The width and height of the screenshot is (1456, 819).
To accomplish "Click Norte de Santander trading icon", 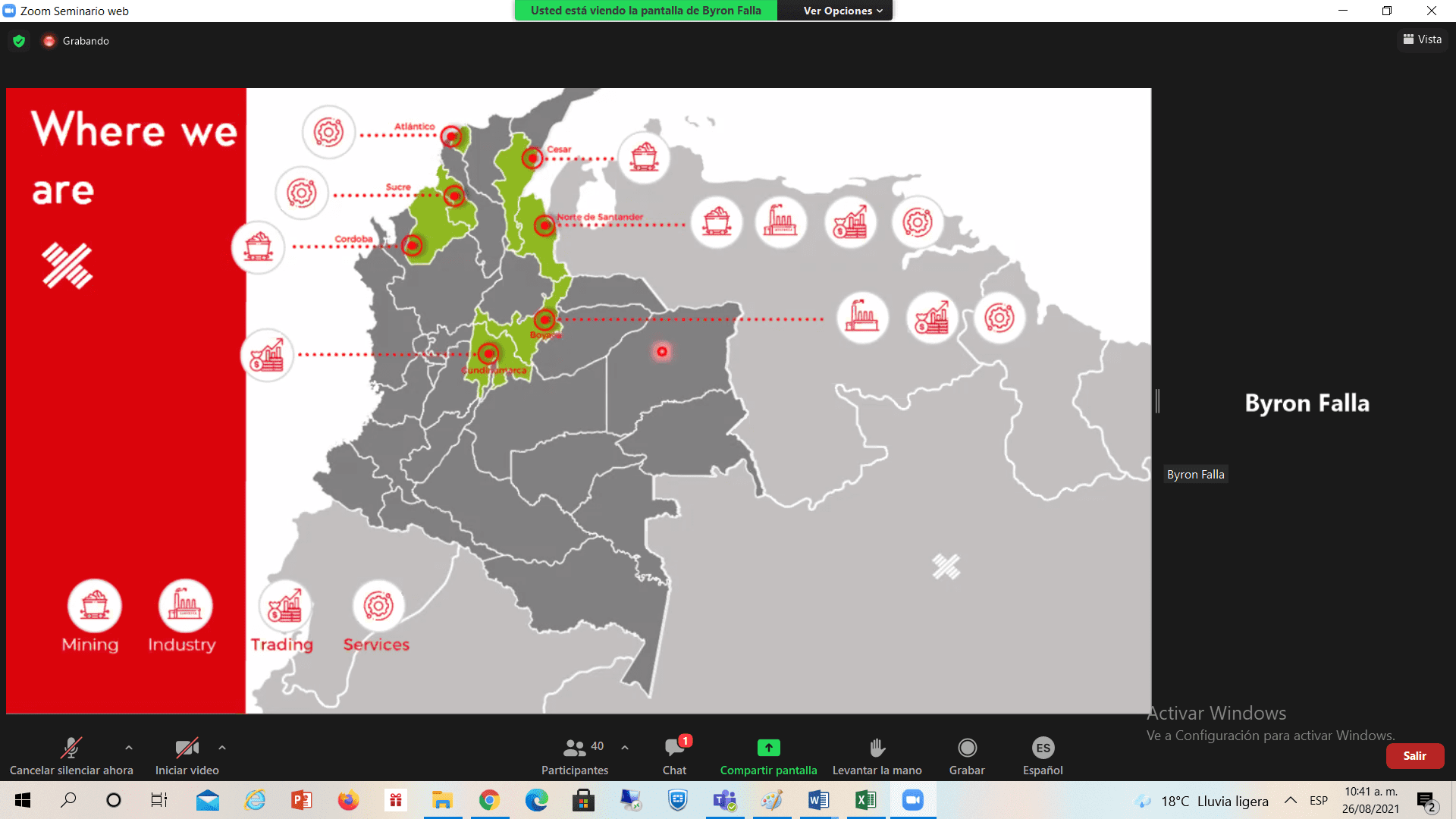I will [x=850, y=222].
